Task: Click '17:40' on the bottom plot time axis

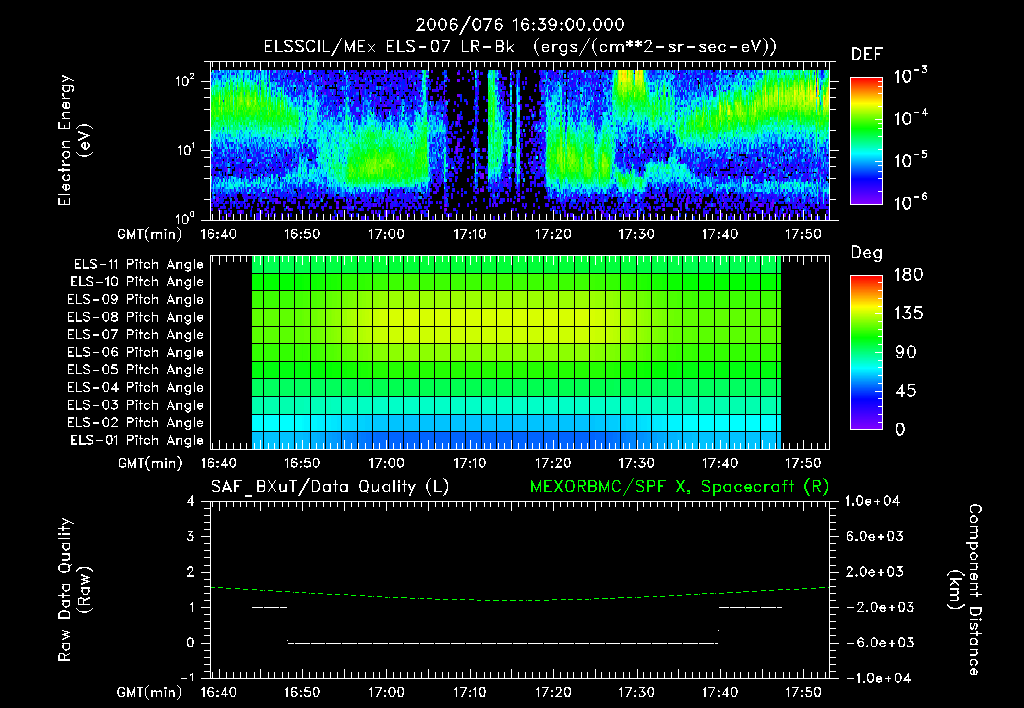Action: click(x=720, y=692)
